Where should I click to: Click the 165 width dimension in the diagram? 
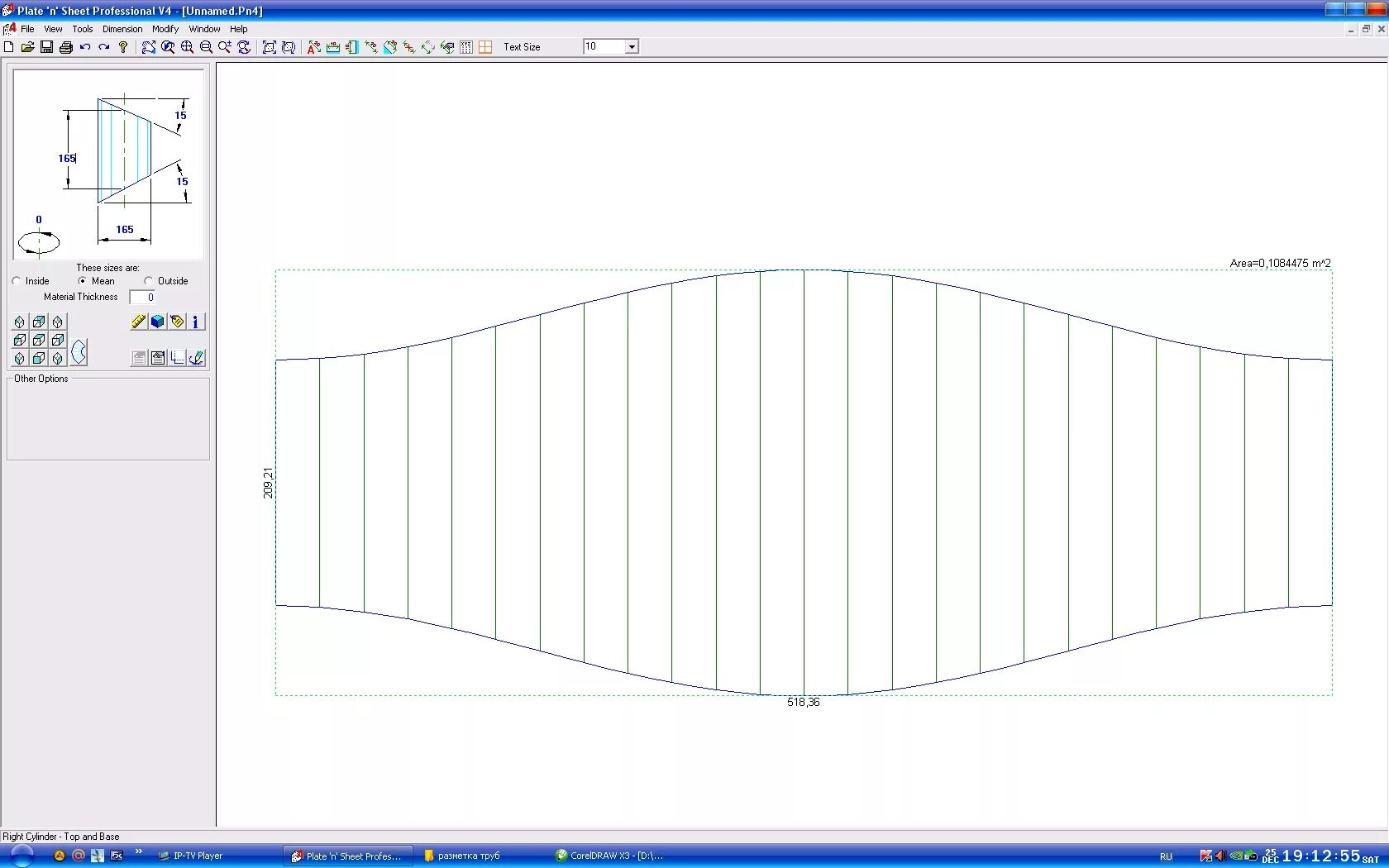tap(125, 229)
